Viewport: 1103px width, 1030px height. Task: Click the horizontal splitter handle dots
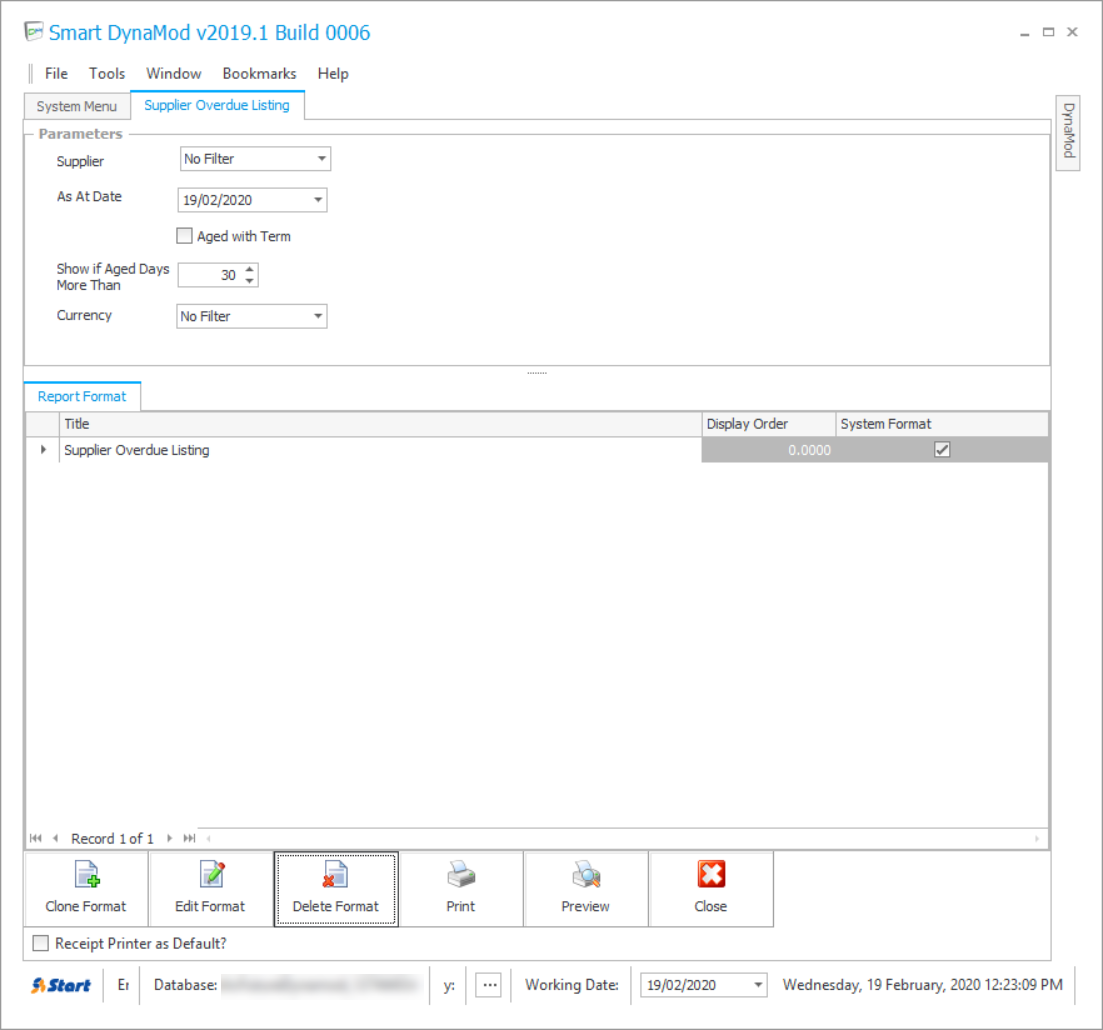tap(537, 373)
